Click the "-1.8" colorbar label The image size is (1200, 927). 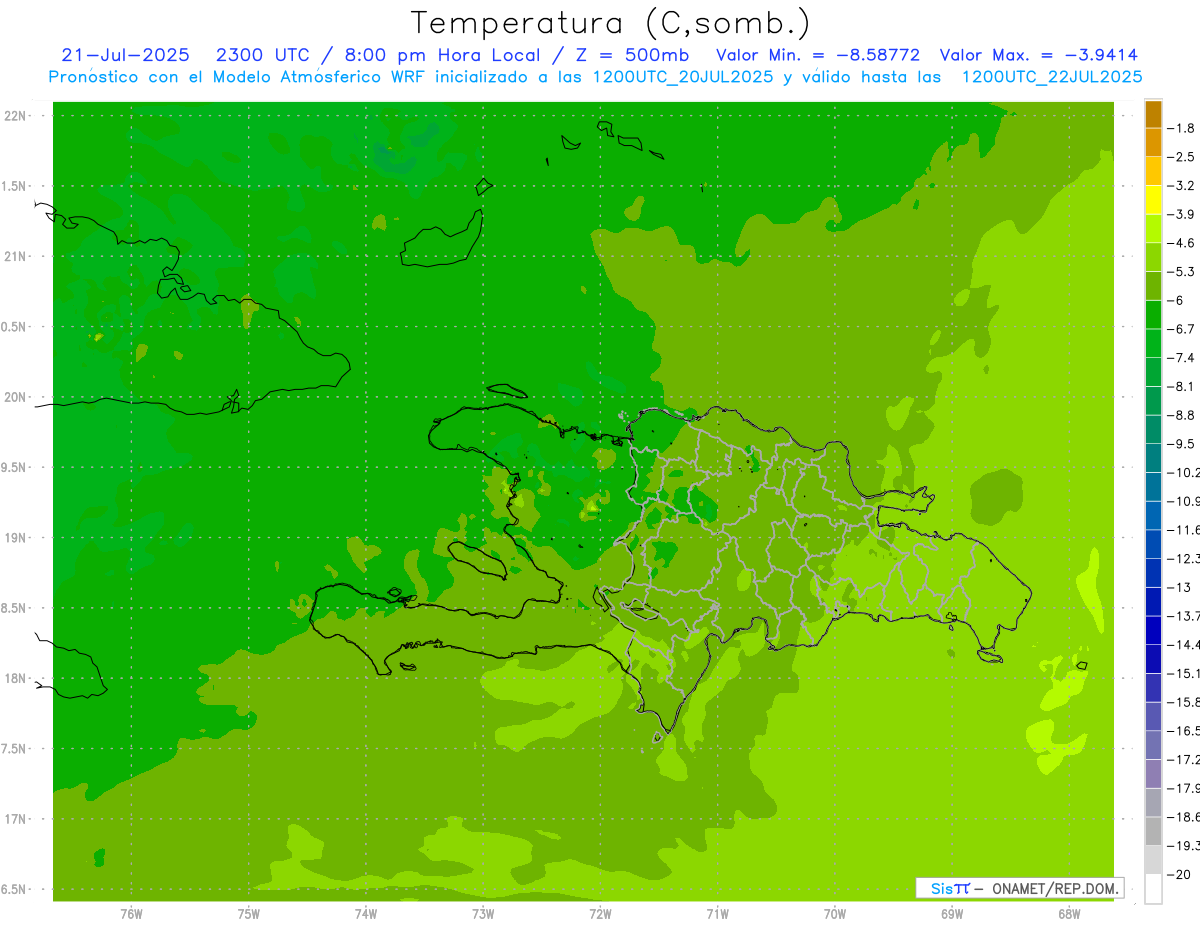1183,128
